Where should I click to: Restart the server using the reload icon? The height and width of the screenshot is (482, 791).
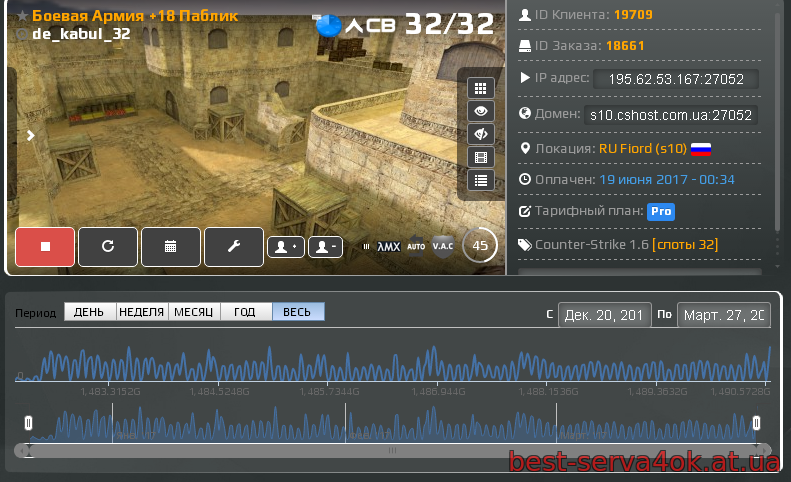(108, 246)
